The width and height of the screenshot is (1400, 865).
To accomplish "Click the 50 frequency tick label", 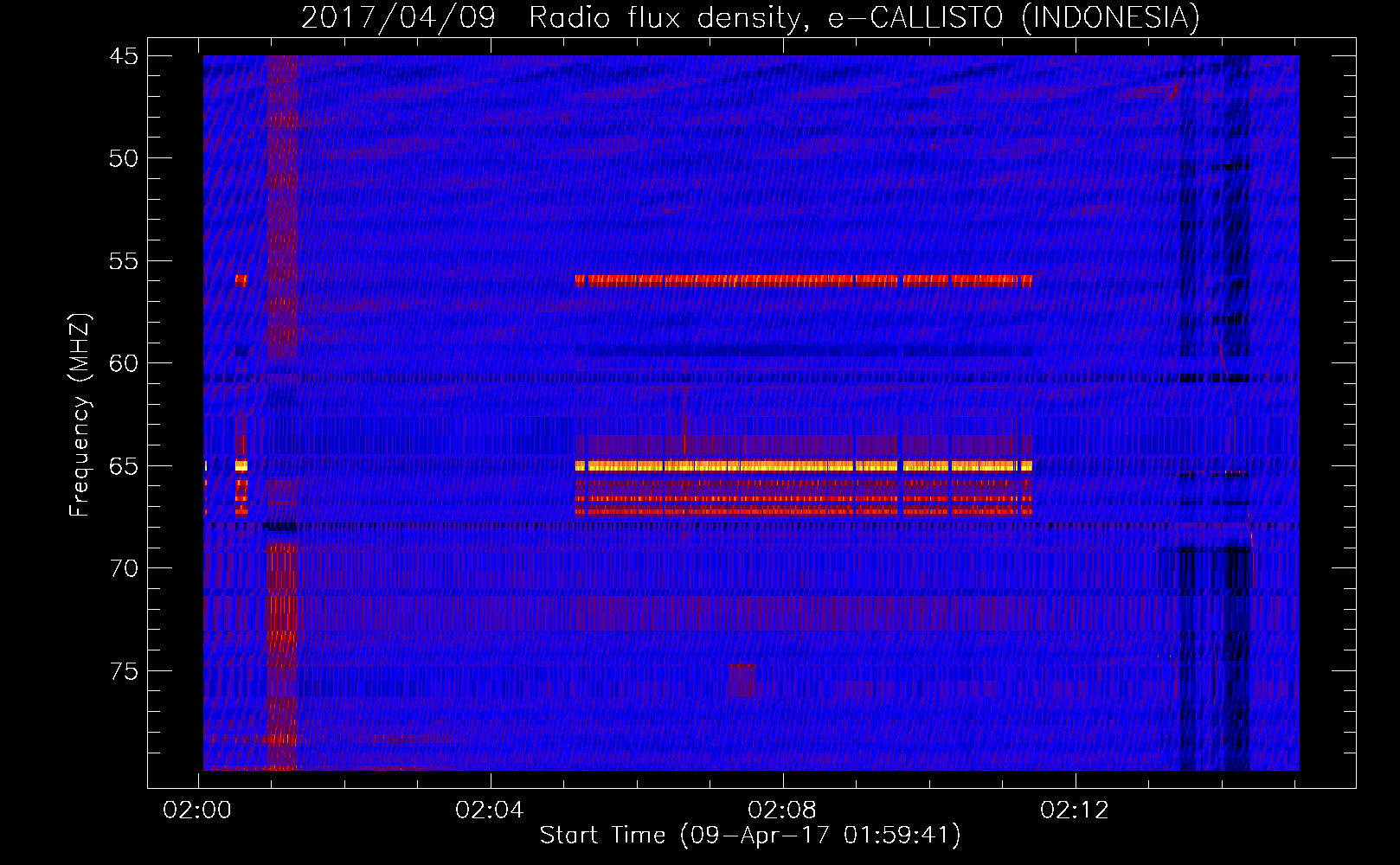I will (x=124, y=158).
